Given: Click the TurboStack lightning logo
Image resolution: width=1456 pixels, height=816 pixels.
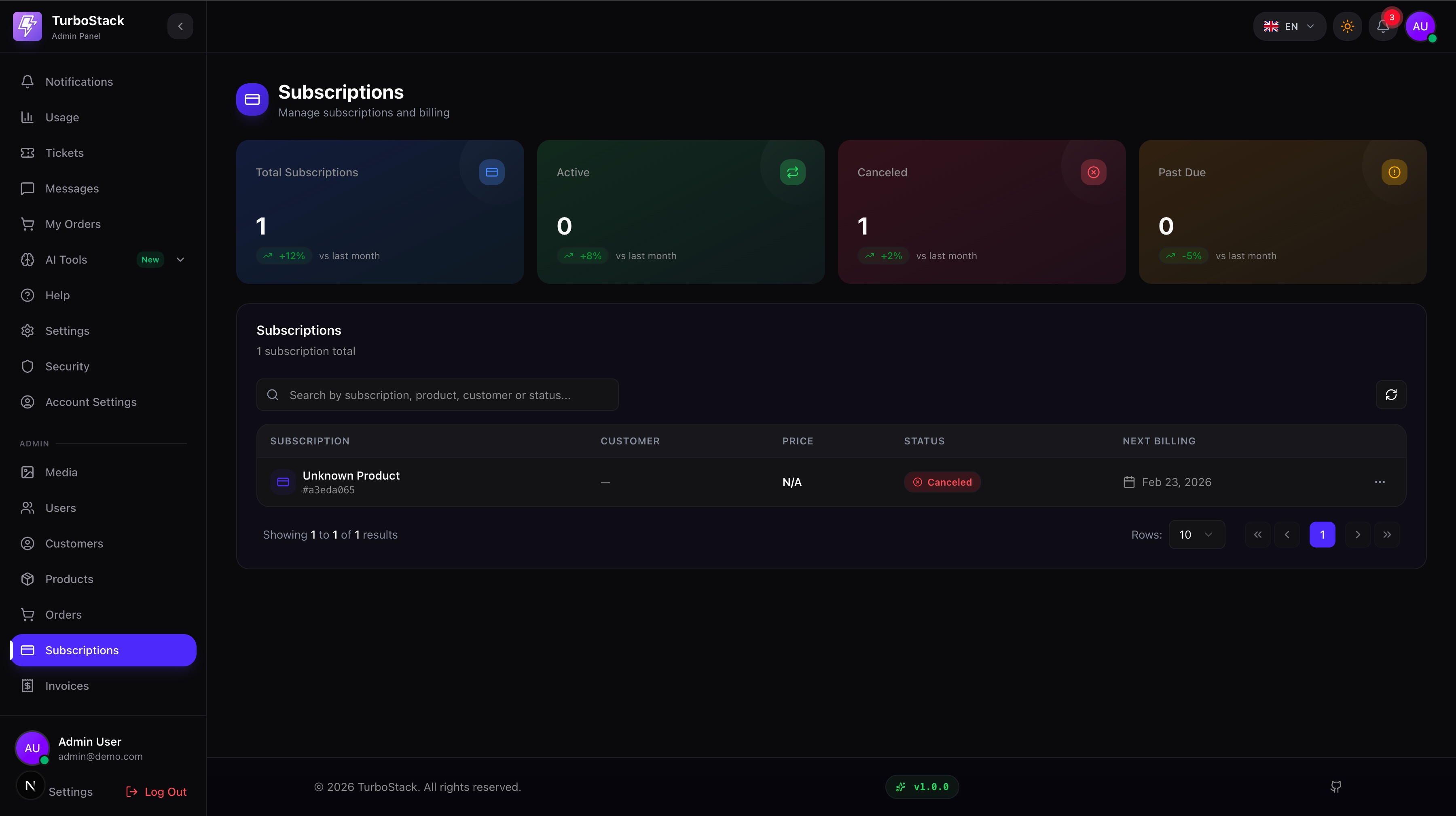Looking at the screenshot, I should (x=27, y=26).
